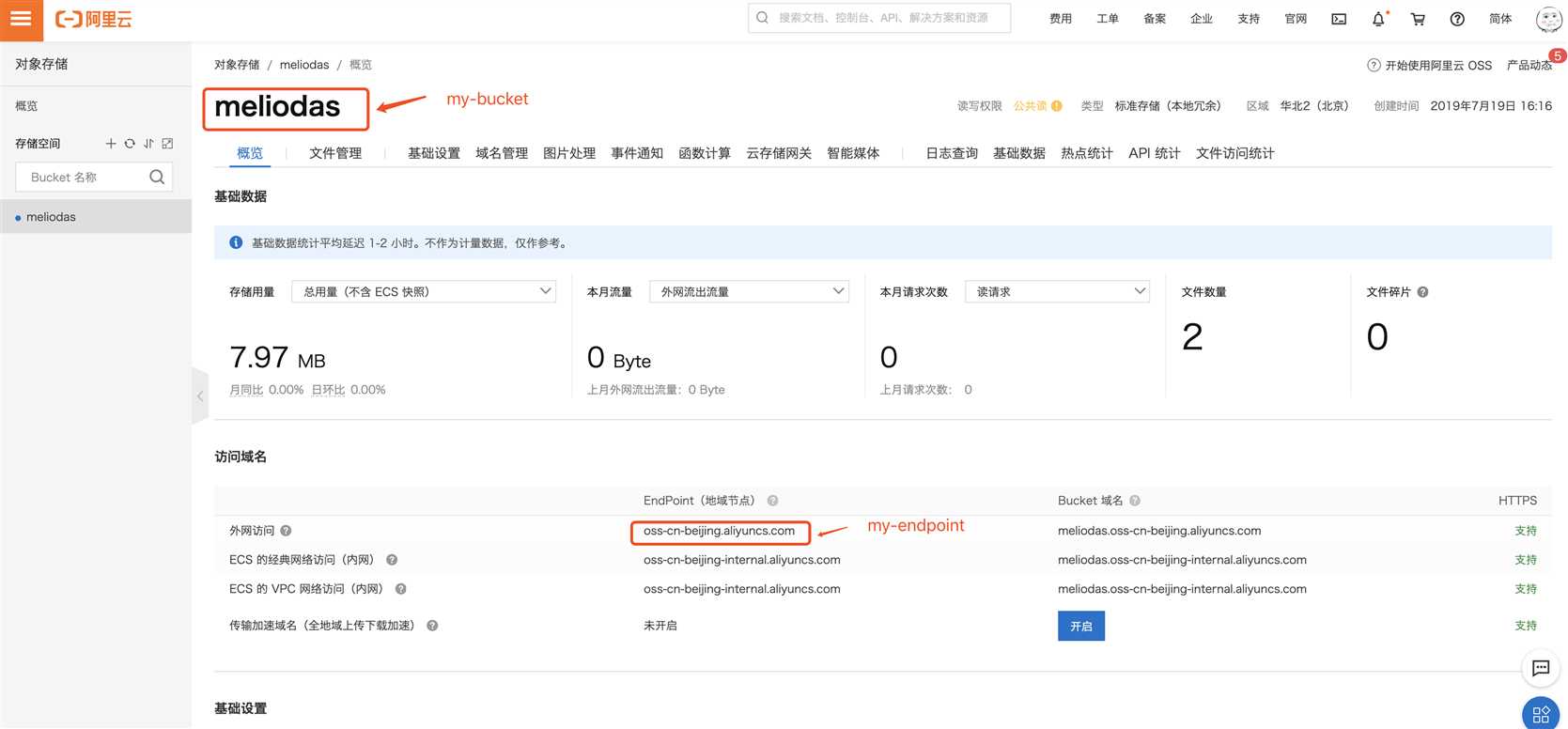Open the 事件通知 tab
Viewport: 1568px width, 729px height.
tap(637, 153)
